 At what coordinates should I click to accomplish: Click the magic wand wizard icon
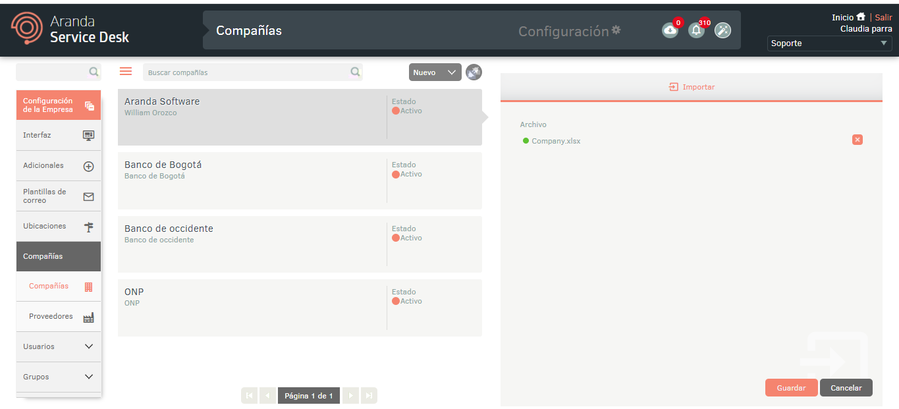722,30
